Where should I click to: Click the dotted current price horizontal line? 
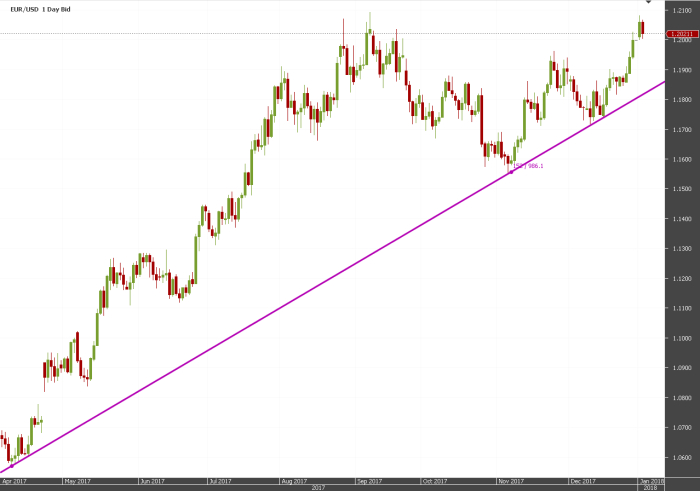(x=333, y=33)
